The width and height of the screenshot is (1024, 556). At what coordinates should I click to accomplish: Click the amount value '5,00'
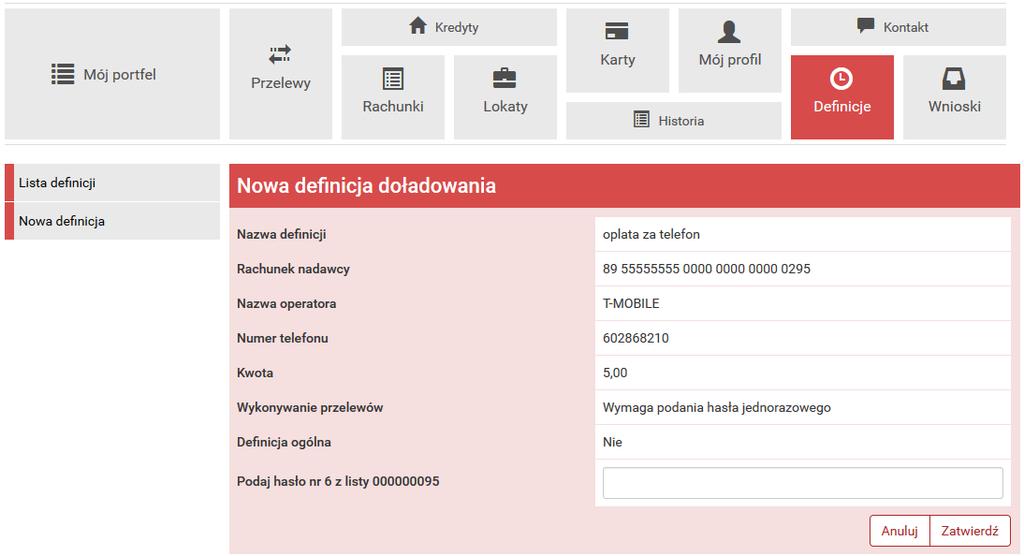click(615, 372)
